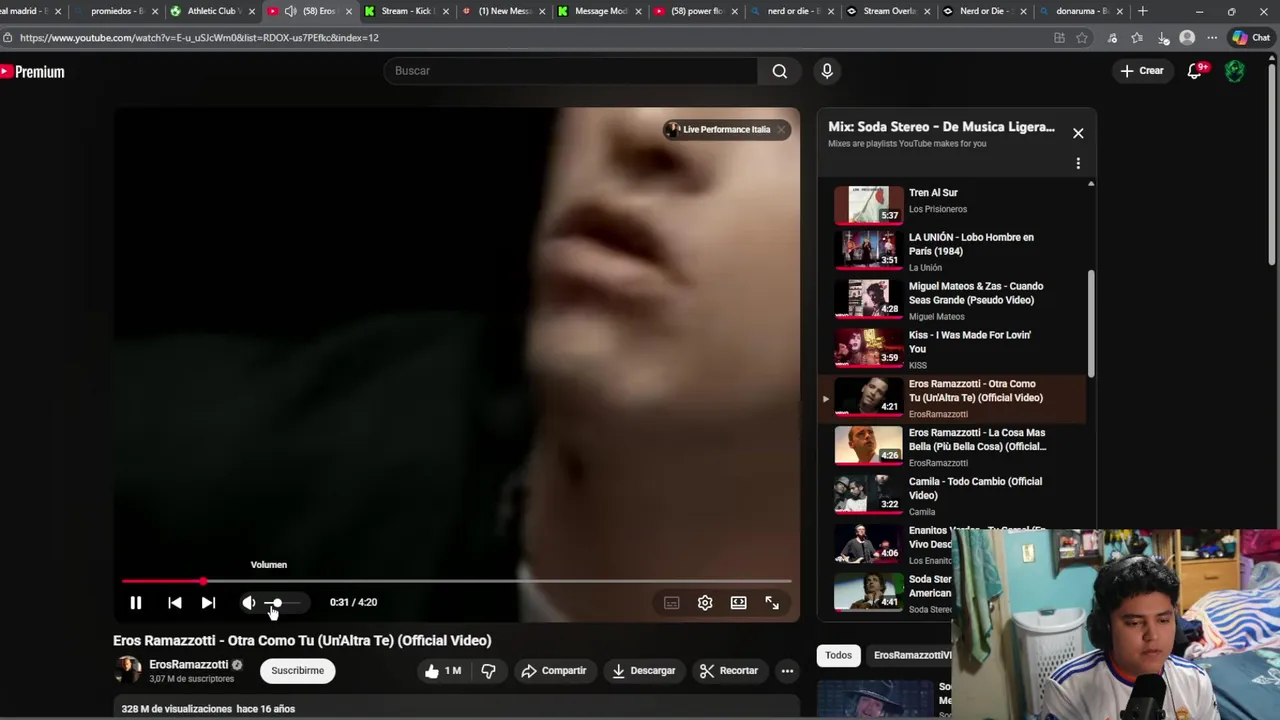Bookmark page with star icon
The image size is (1280, 720).
1082,38
